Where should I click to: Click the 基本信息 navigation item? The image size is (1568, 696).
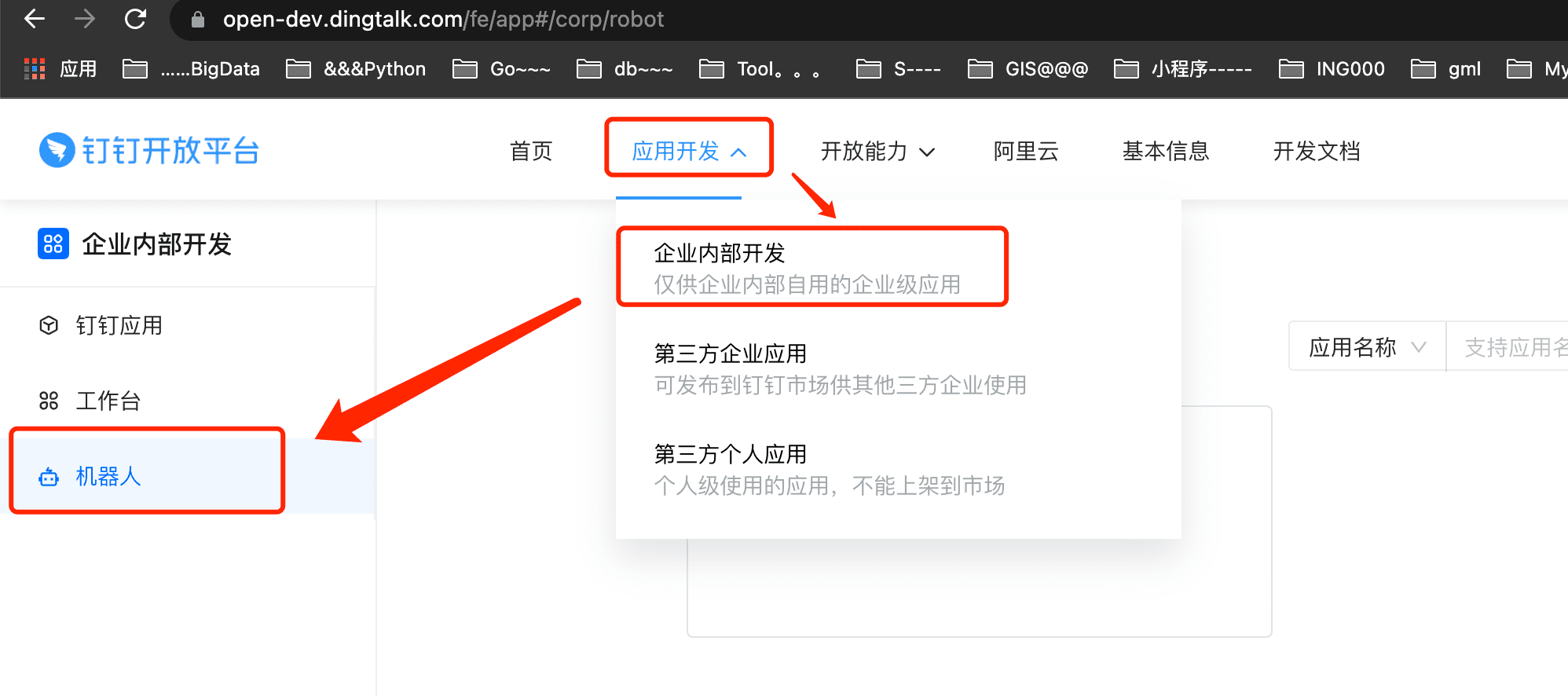1165,151
